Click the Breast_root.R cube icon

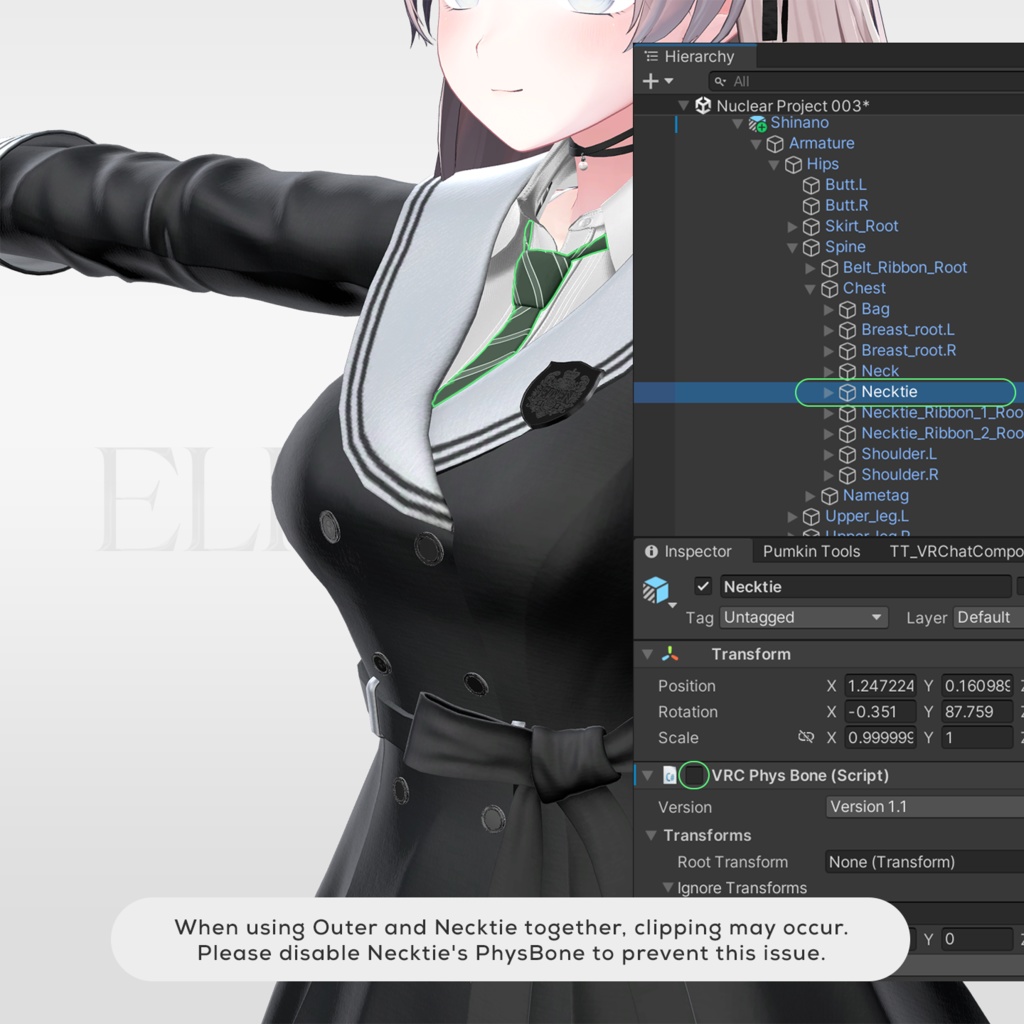tap(848, 351)
